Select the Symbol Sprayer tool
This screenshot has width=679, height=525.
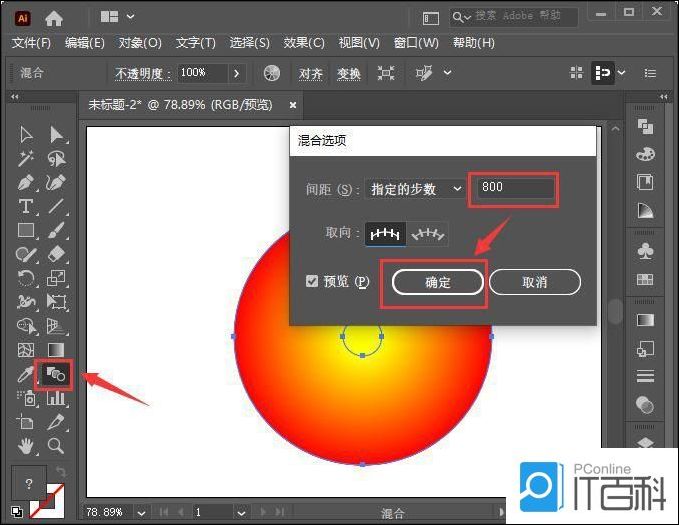(x=26, y=398)
